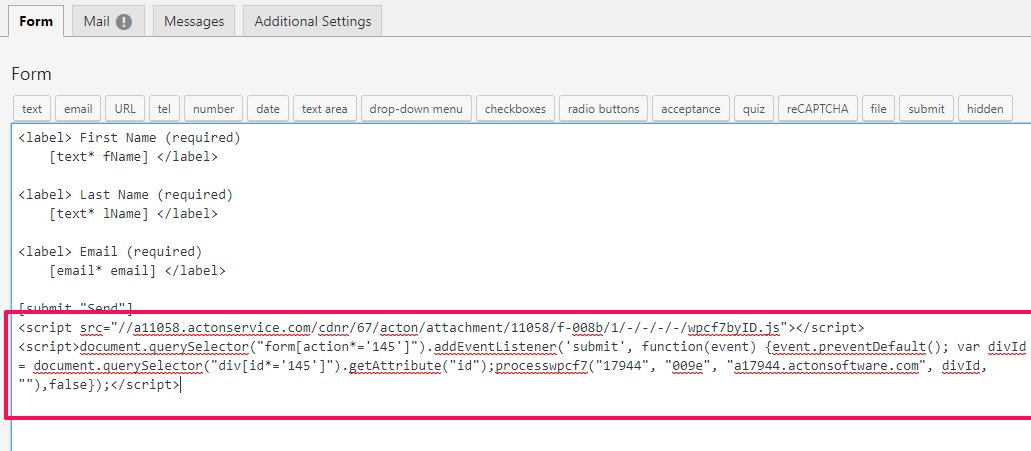Screen dimensions: 1031x451
Task: Click the '<label> First Name (required)' line
Action: (x=130, y=138)
